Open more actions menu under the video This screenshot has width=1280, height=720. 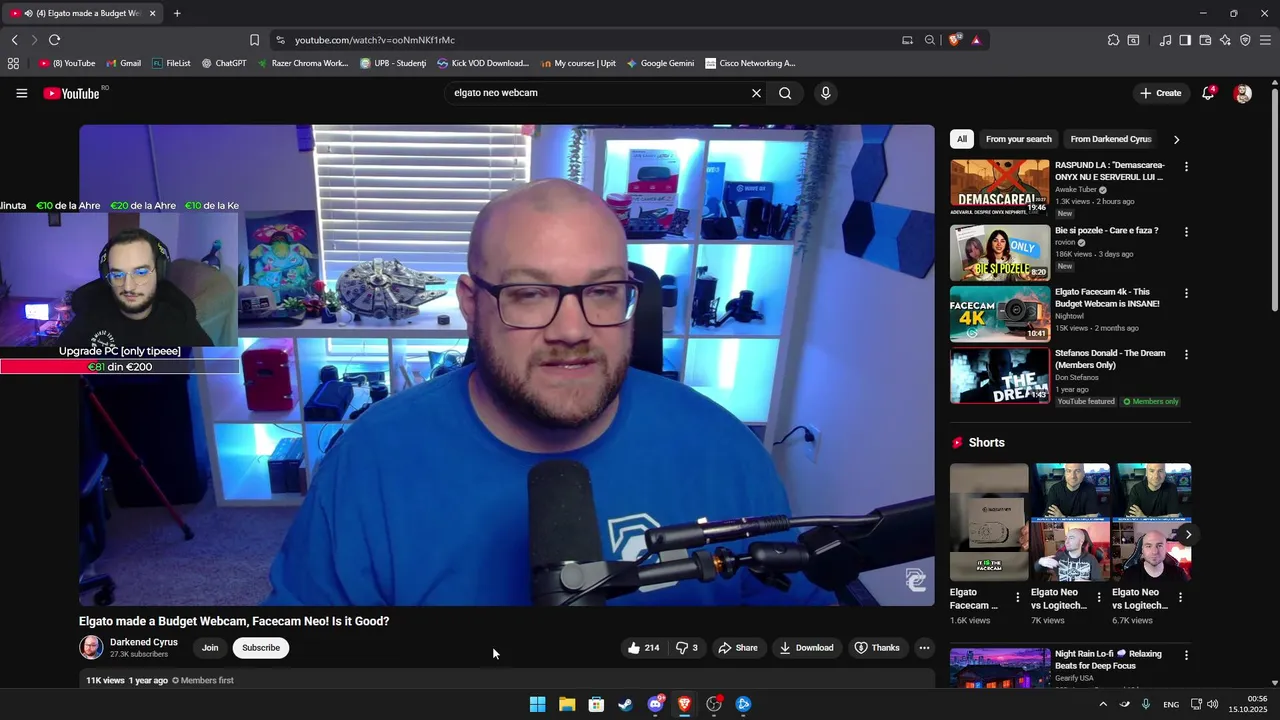coord(924,648)
